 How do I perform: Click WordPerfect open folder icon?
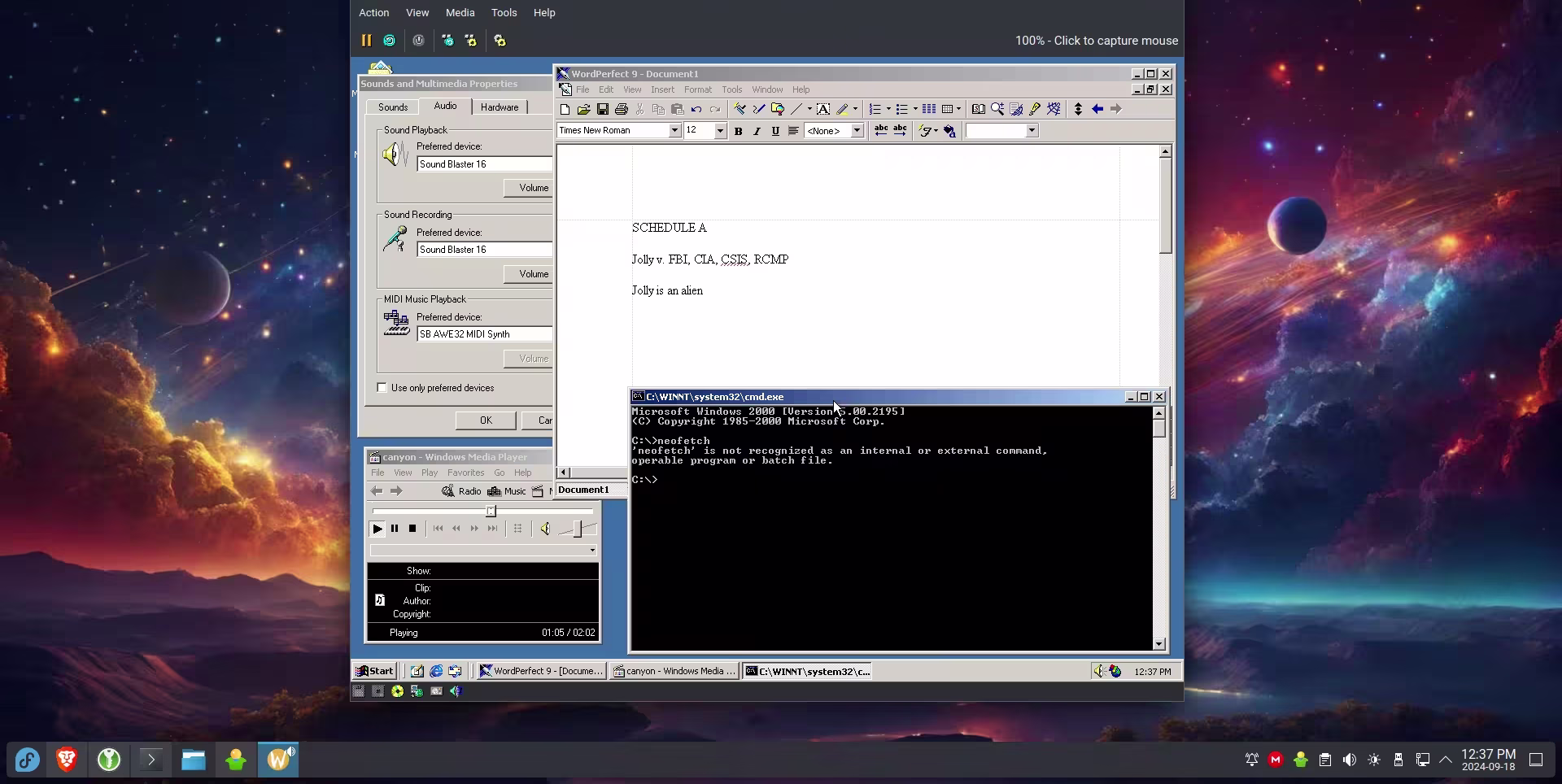(583, 109)
